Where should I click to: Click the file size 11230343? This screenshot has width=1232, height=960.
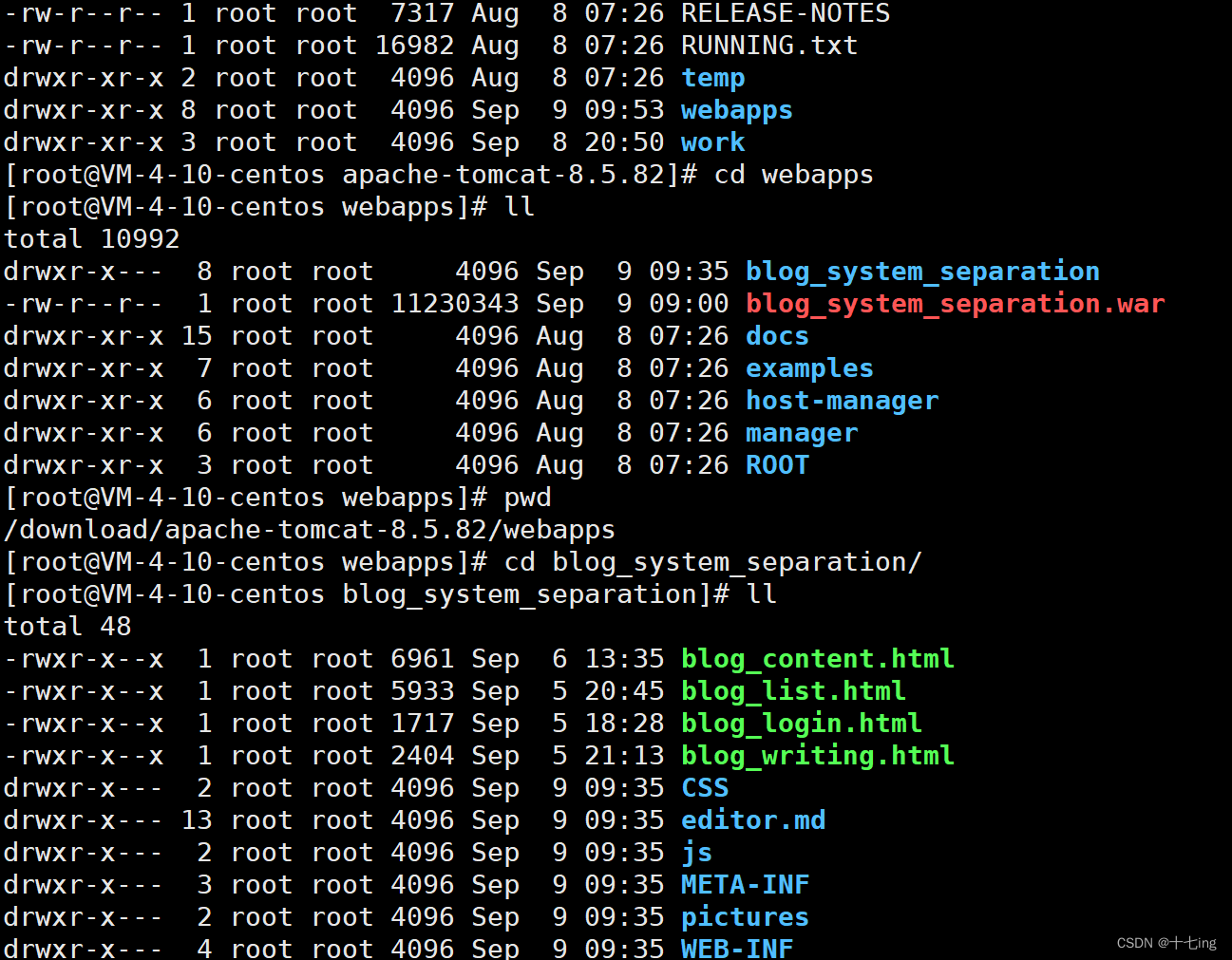tap(455, 304)
